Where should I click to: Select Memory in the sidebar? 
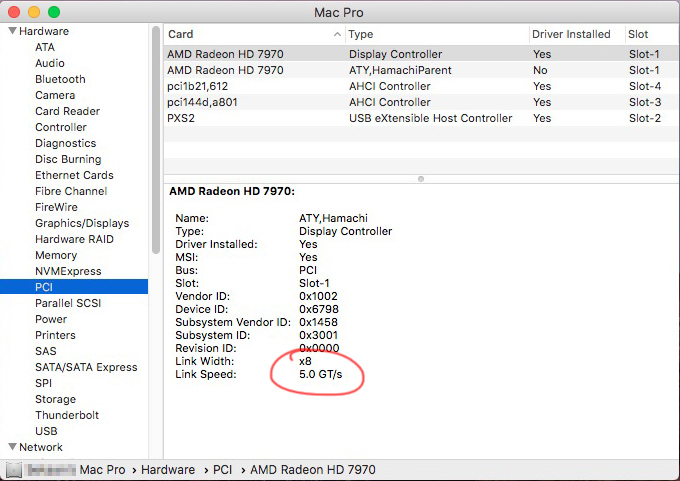[x=56, y=255]
